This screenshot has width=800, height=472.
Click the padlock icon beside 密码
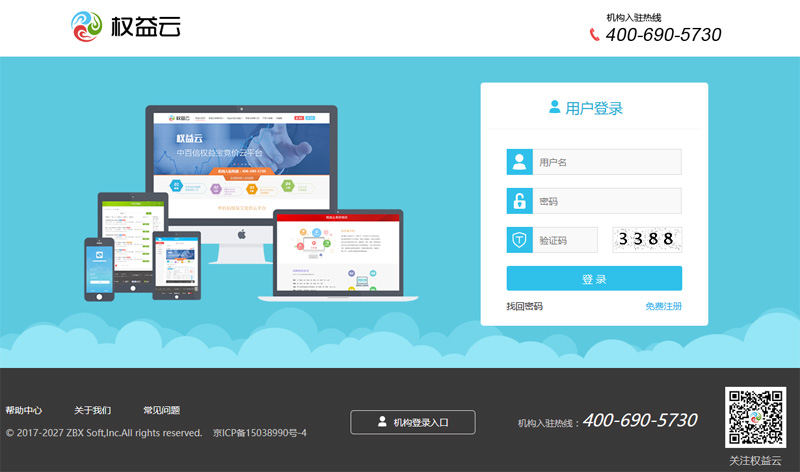(519, 201)
